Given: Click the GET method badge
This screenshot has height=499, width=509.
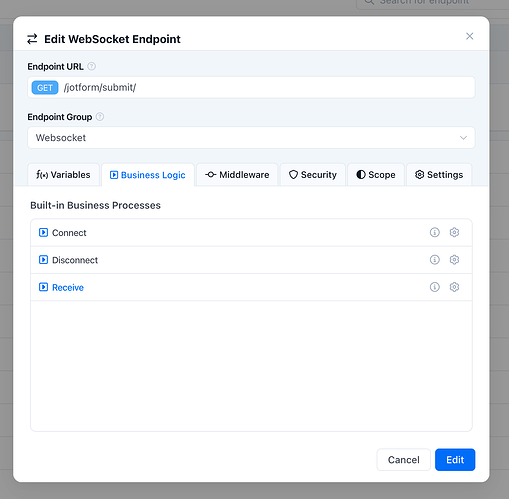Looking at the screenshot, I should point(45,88).
